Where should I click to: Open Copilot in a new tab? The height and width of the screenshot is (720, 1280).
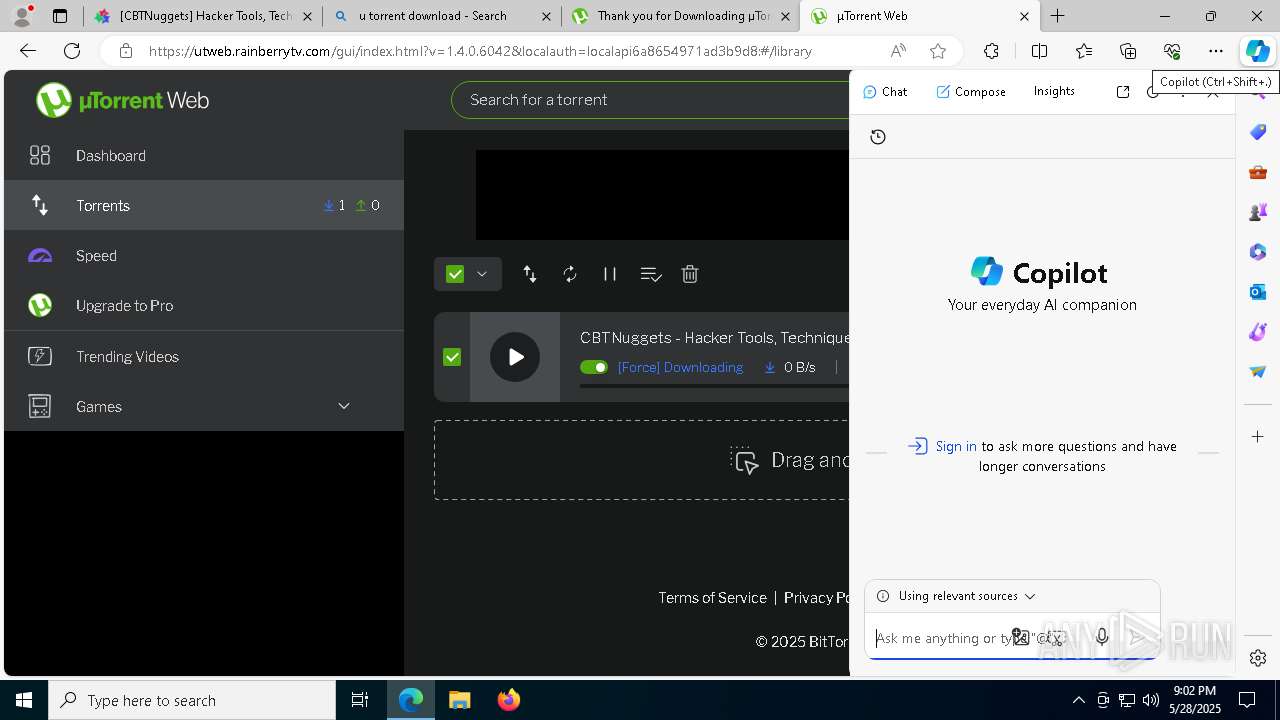coord(1123,92)
